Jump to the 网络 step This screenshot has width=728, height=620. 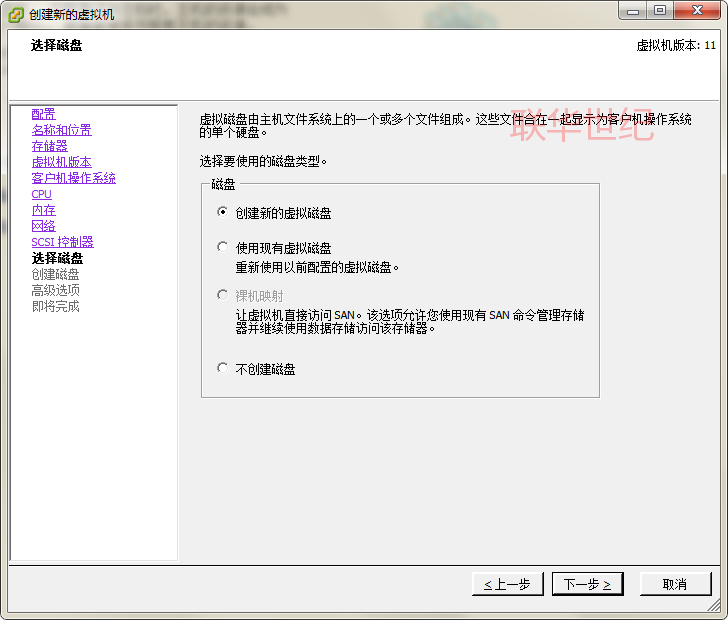(43, 226)
